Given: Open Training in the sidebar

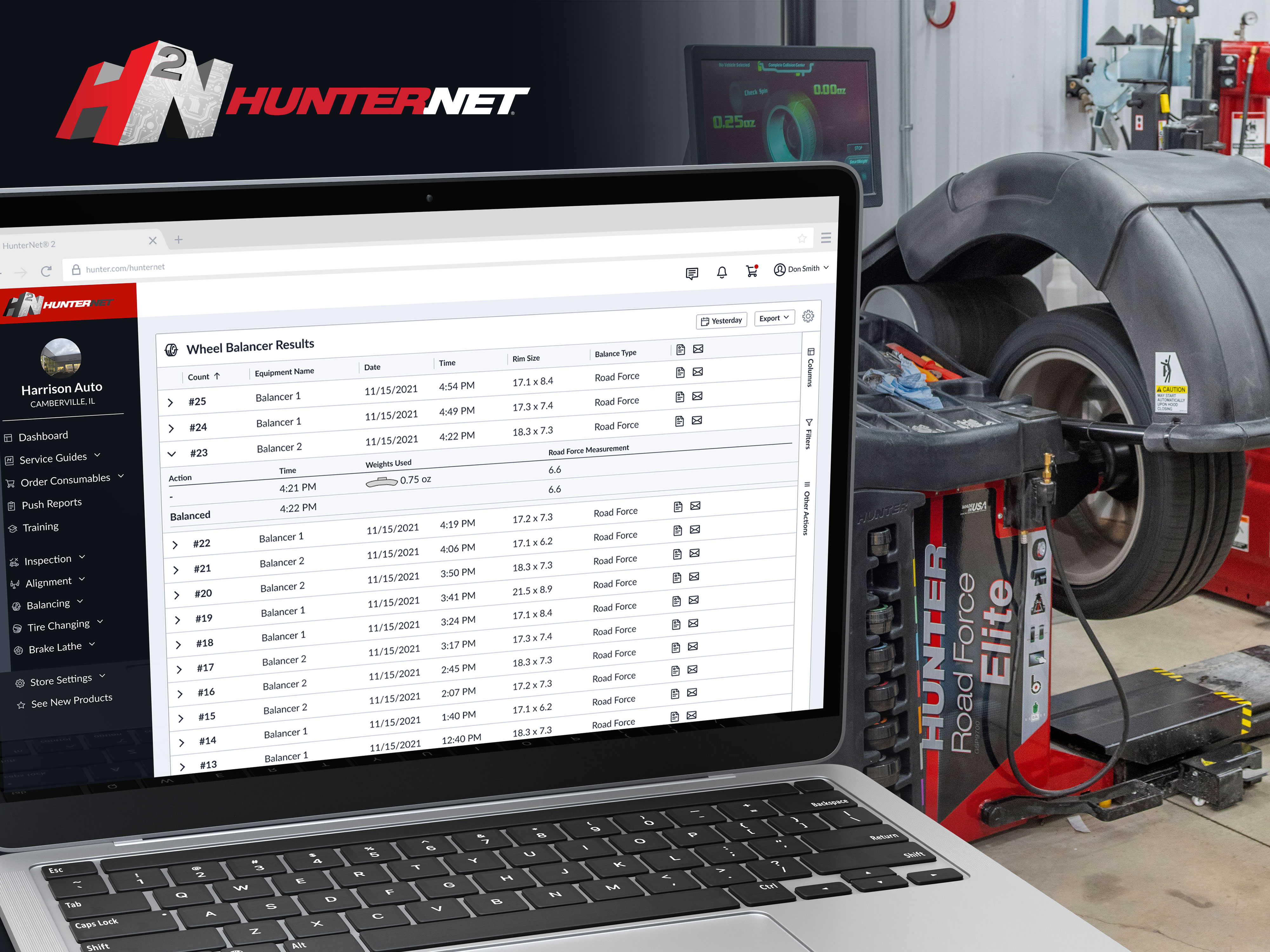Looking at the screenshot, I should pyautogui.click(x=34, y=527).
